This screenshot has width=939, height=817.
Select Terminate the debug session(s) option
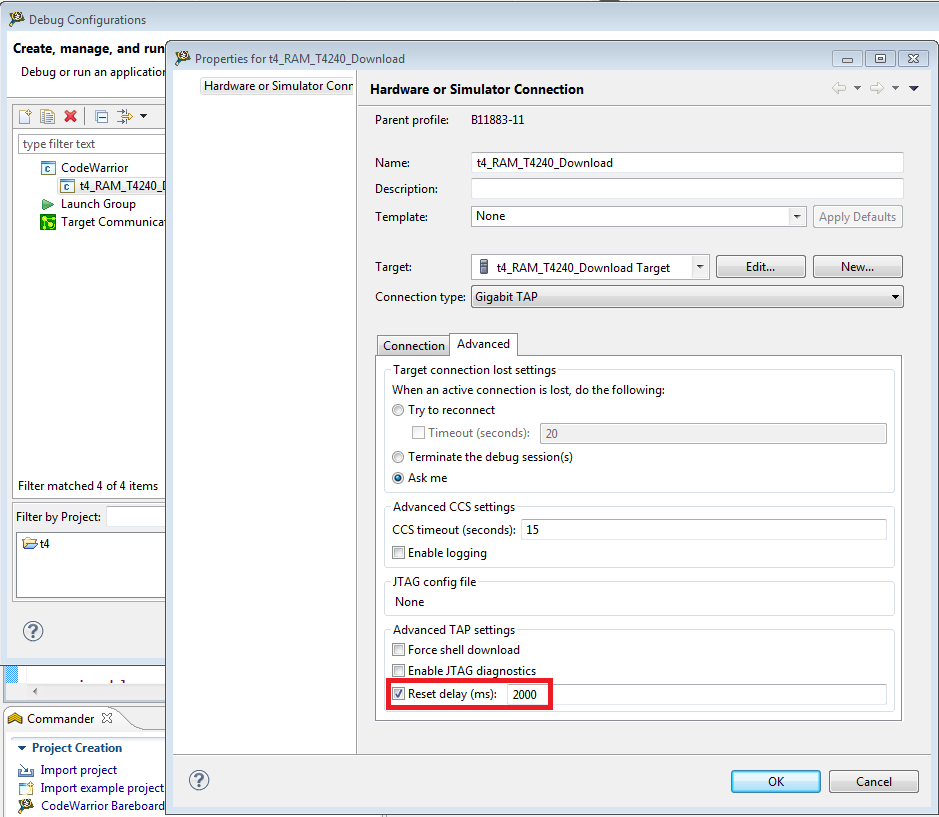click(398, 457)
